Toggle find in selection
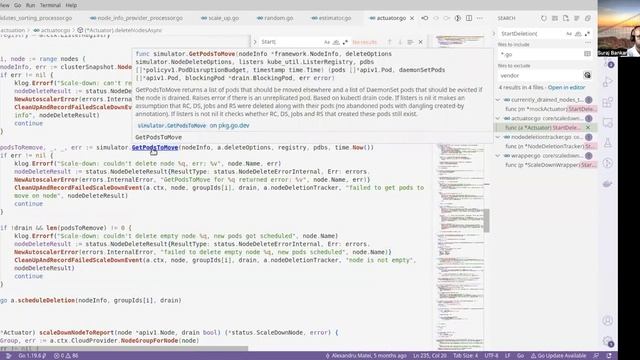Viewport: 640px width, 360px height. pyautogui.click(x=411, y=42)
